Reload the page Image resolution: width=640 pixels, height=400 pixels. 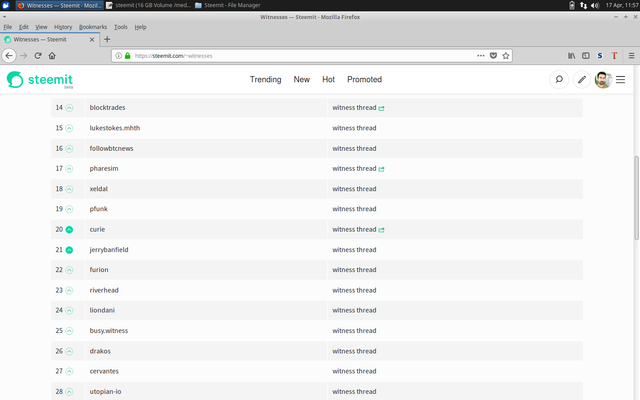[38, 56]
